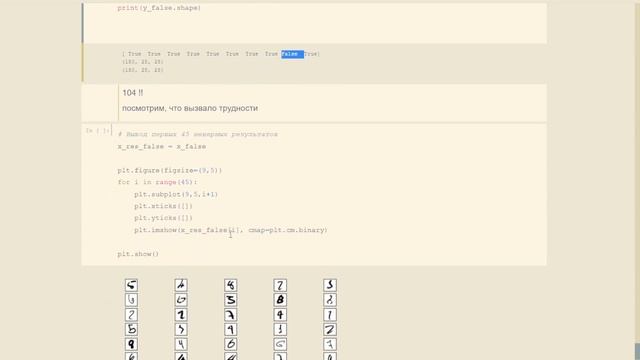The width and height of the screenshot is (640, 360).
Task: Click the True value right after highlighted False
Action: point(311,54)
